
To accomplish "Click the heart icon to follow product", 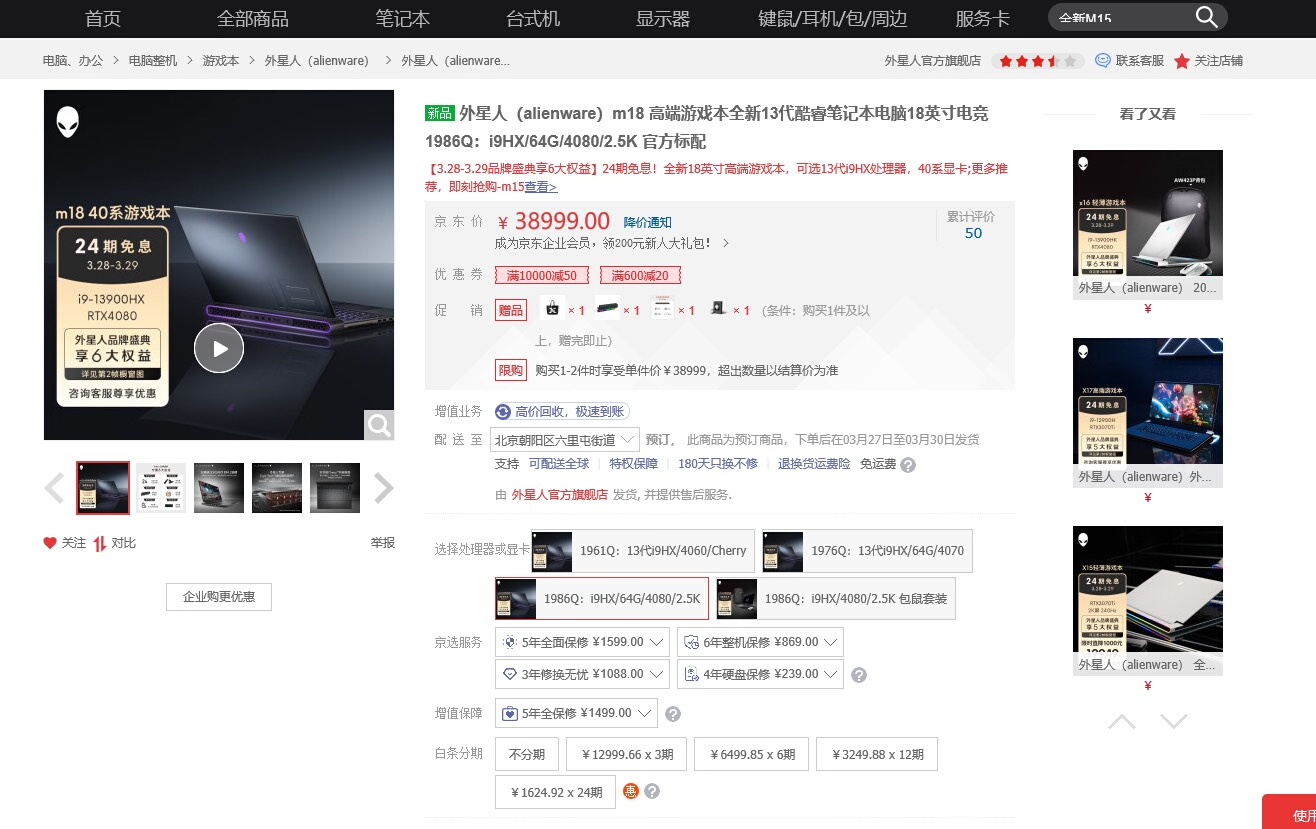I will (x=50, y=543).
